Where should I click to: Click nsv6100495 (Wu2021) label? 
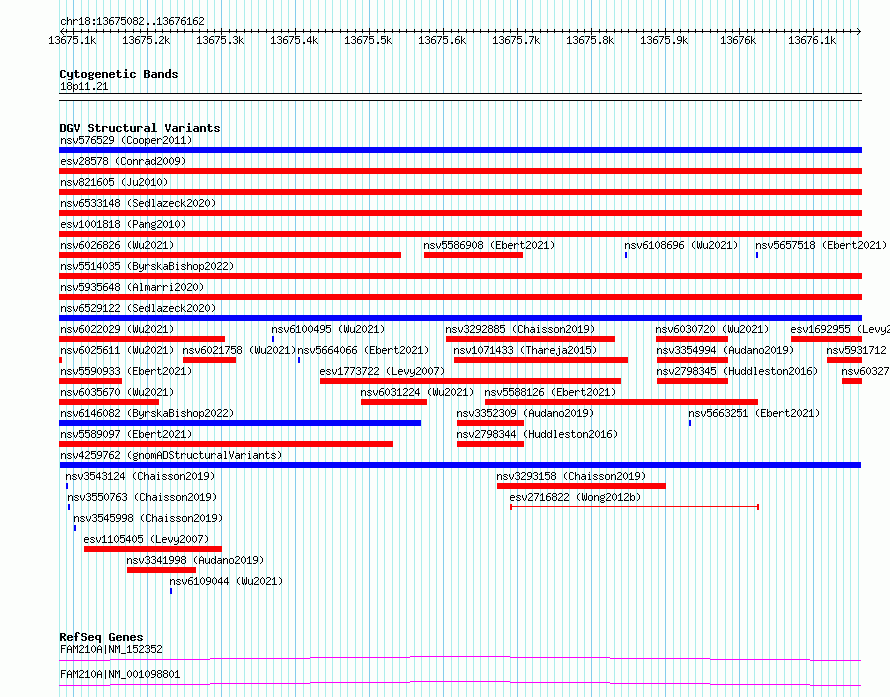[x=328, y=329]
